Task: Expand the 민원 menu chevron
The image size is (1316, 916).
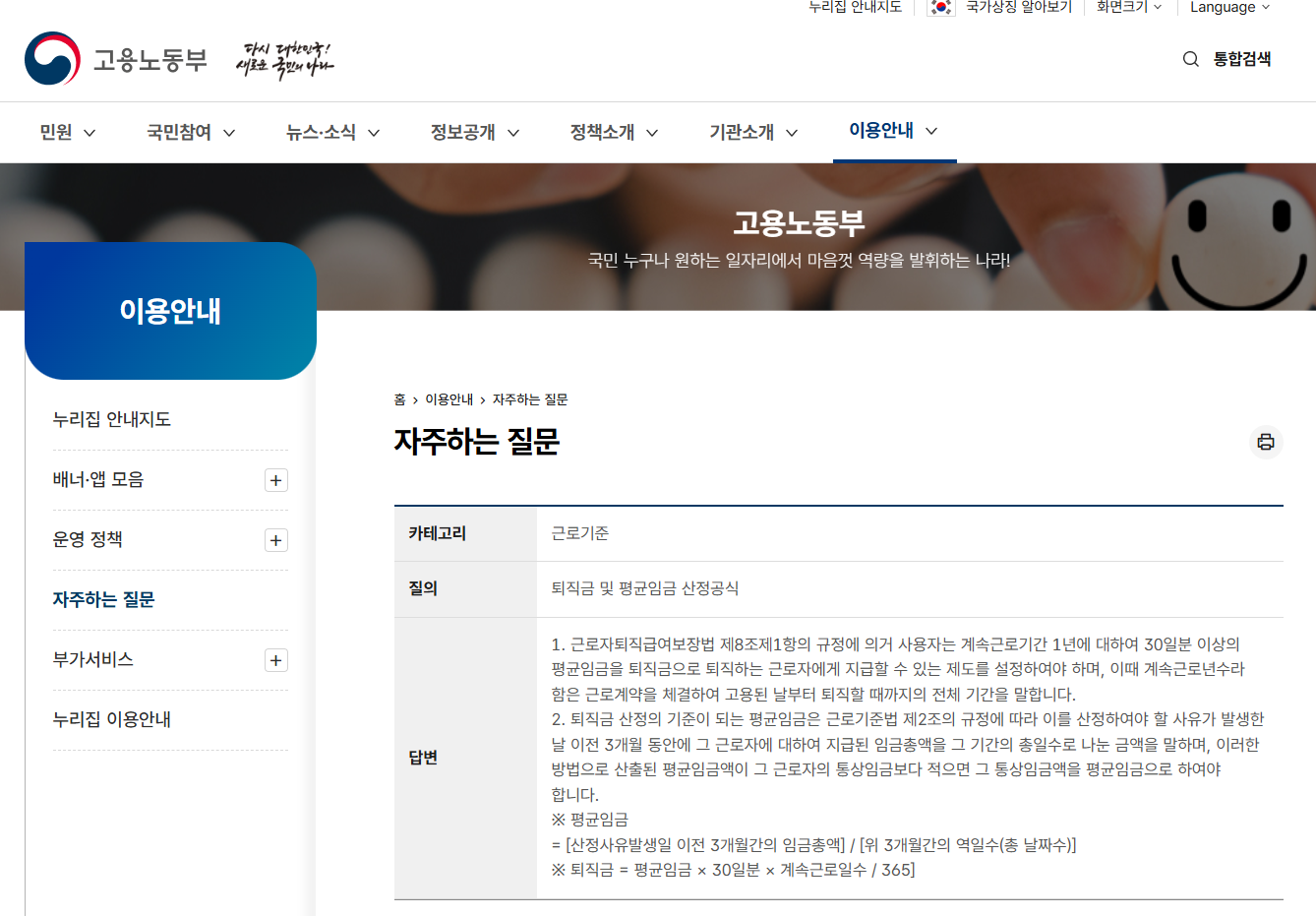Action: pos(90,132)
